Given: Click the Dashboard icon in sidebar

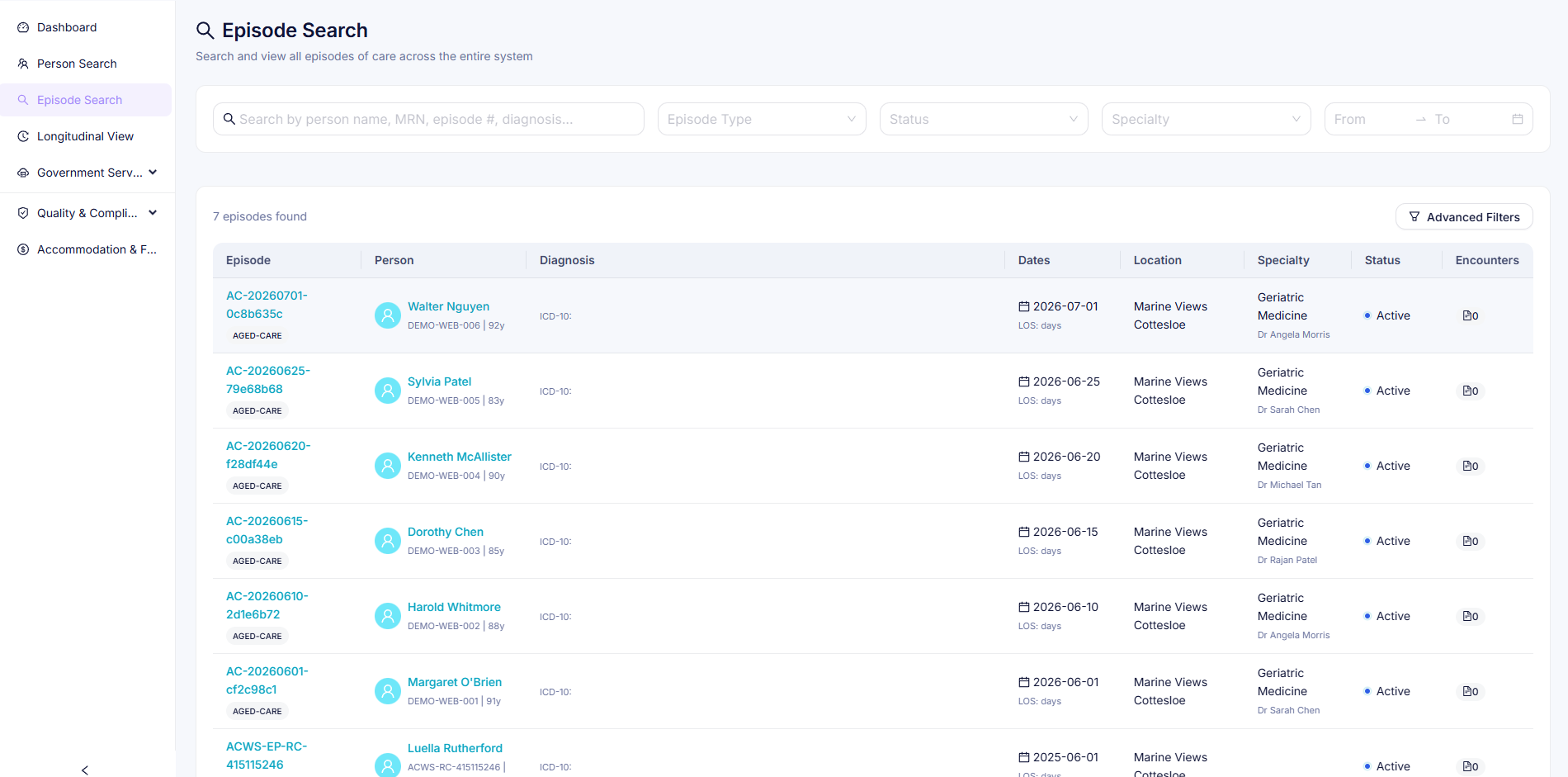Looking at the screenshot, I should pos(23,27).
